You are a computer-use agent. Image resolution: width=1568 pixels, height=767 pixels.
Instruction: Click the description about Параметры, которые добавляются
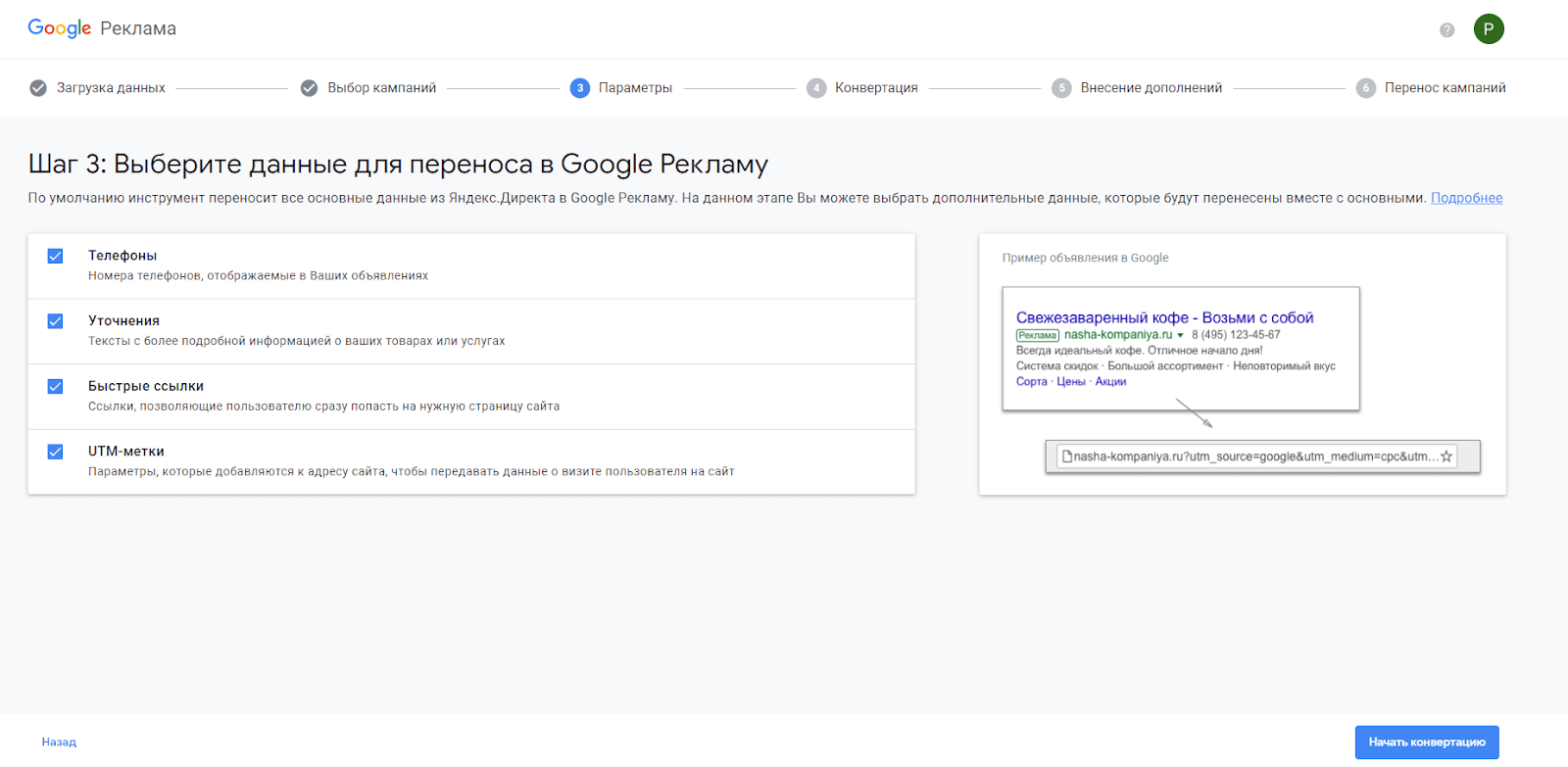click(411, 472)
